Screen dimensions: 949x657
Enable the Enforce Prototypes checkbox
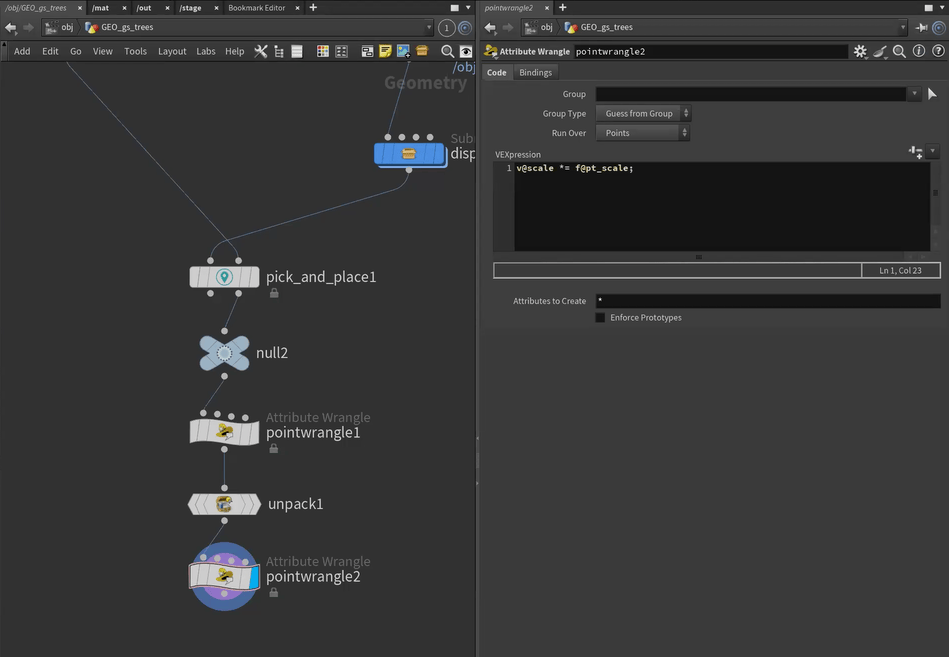pos(600,318)
